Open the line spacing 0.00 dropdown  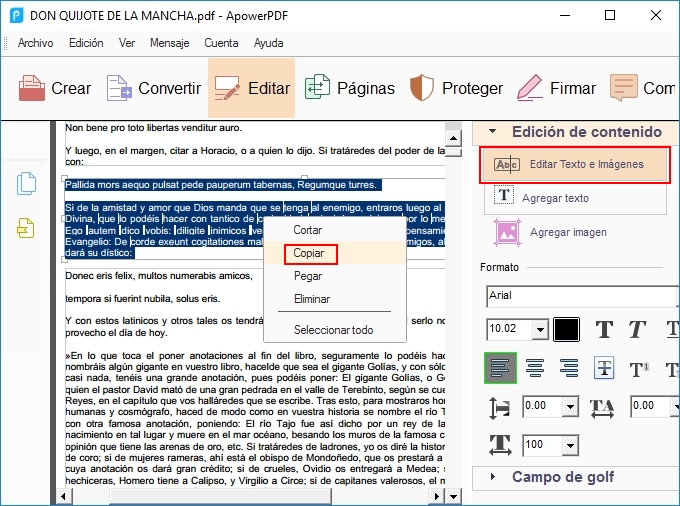tap(570, 407)
